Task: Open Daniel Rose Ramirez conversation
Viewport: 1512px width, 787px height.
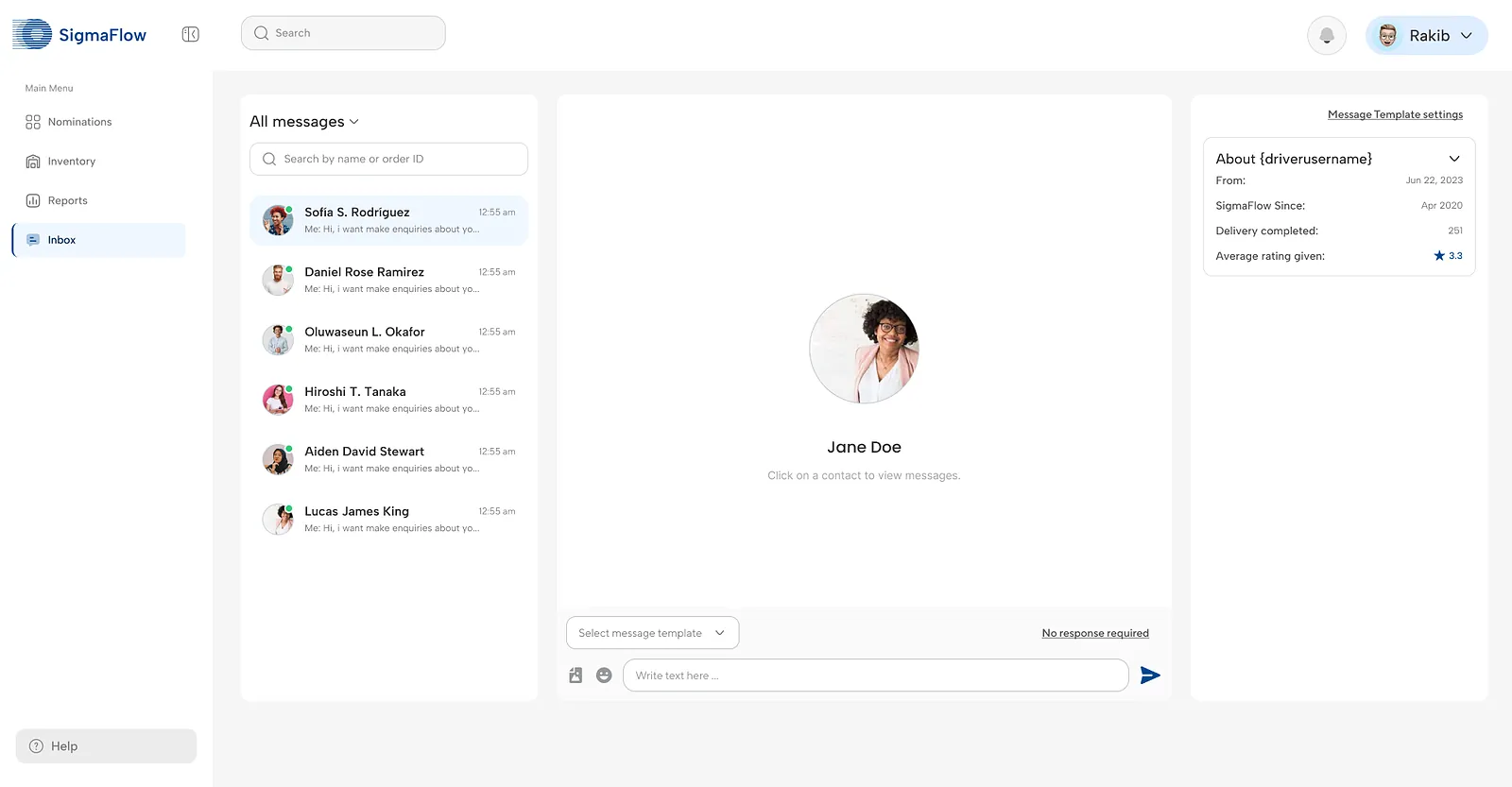Action: (x=388, y=280)
